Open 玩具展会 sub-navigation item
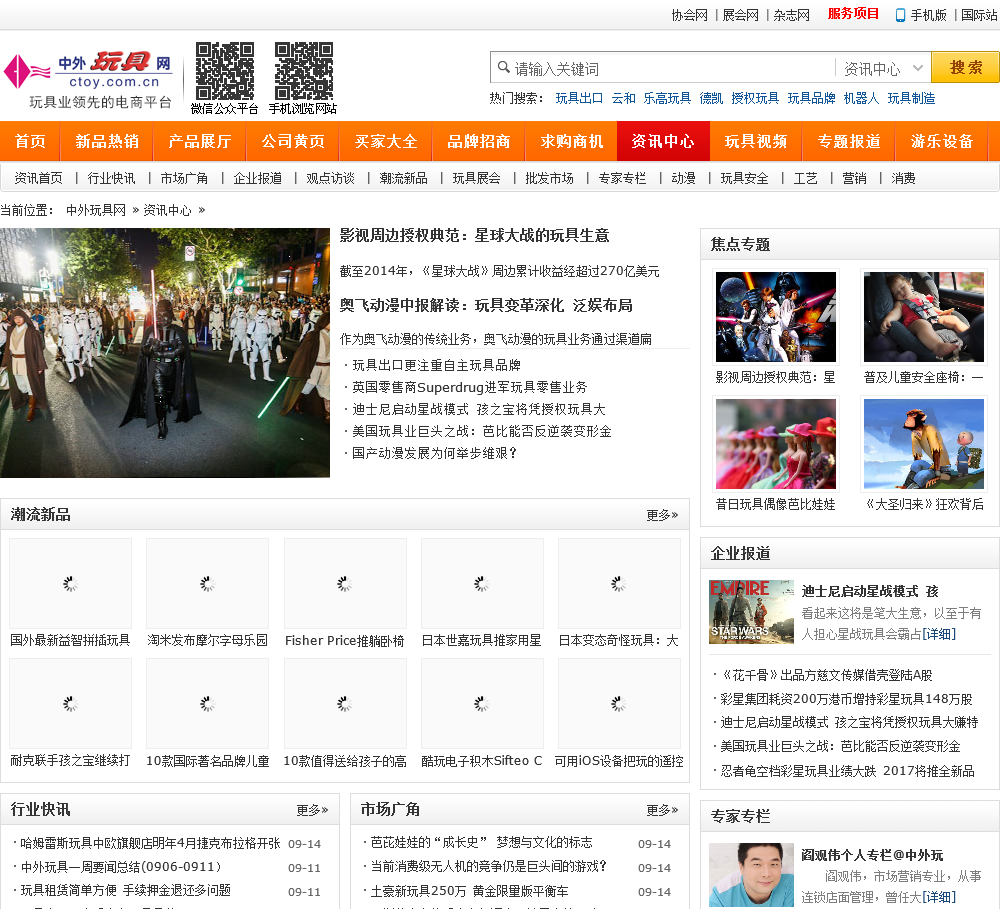The height and width of the screenshot is (909, 1000). 476,179
